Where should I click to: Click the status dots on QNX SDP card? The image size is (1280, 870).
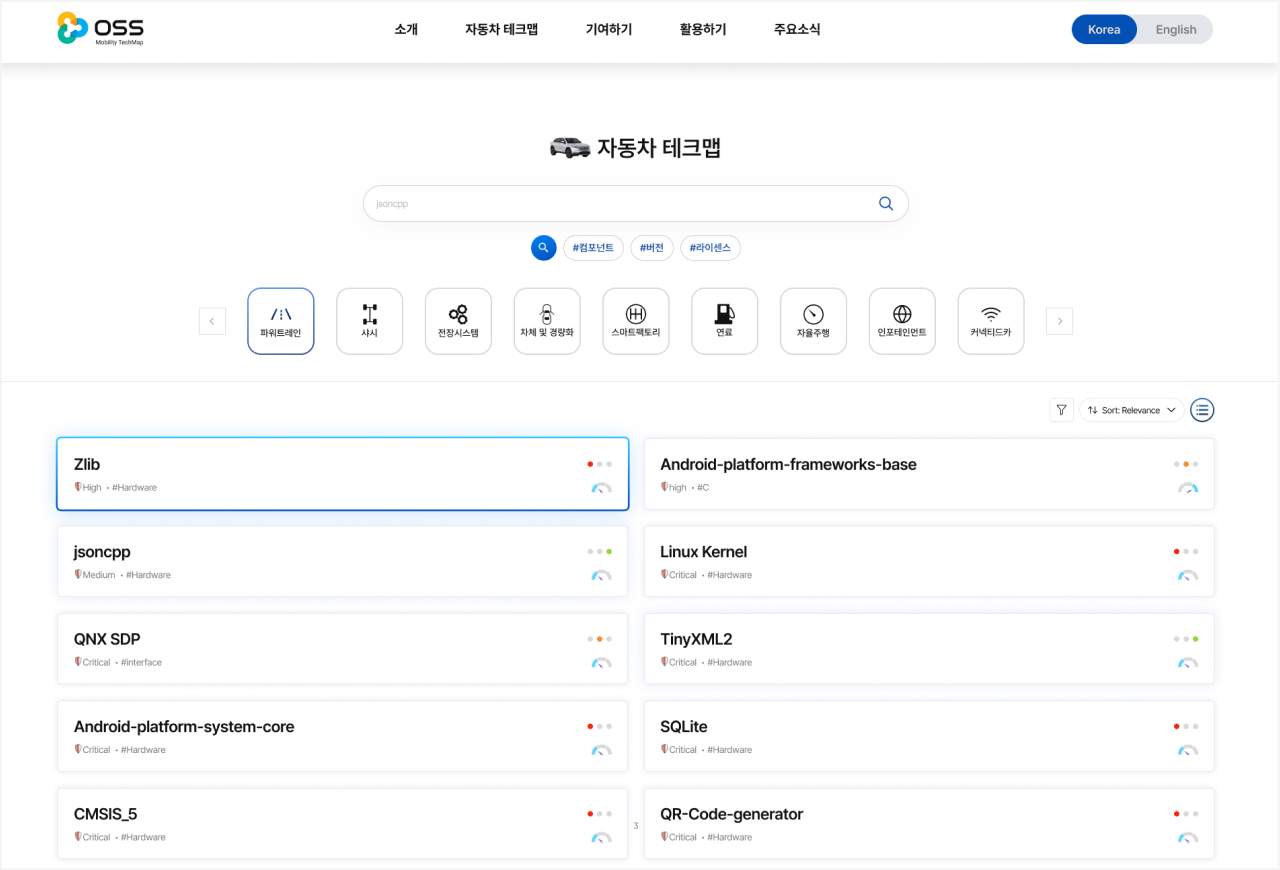tap(600, 638)
